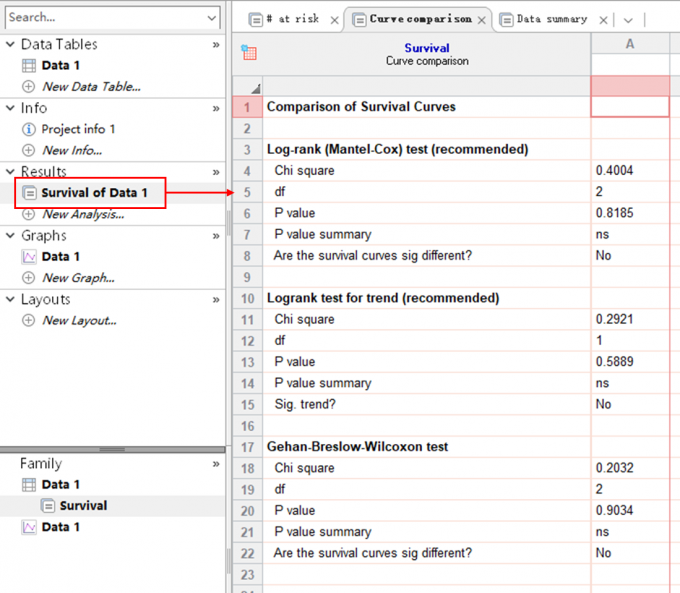Open the Results section double-chevron menu

(x=216, y=172)
